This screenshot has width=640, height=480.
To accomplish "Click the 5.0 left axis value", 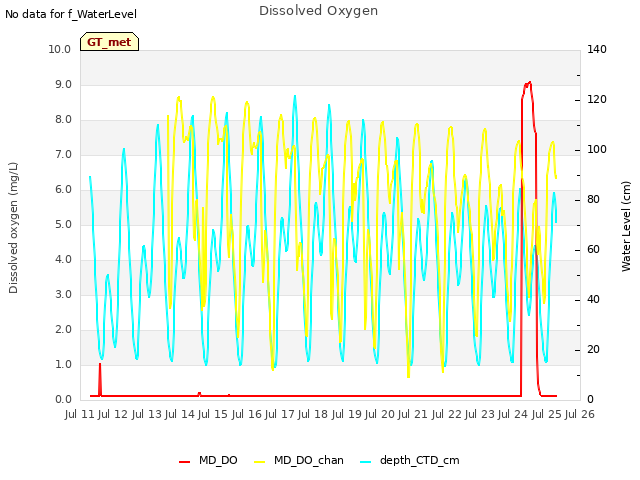I will (63, 224).
